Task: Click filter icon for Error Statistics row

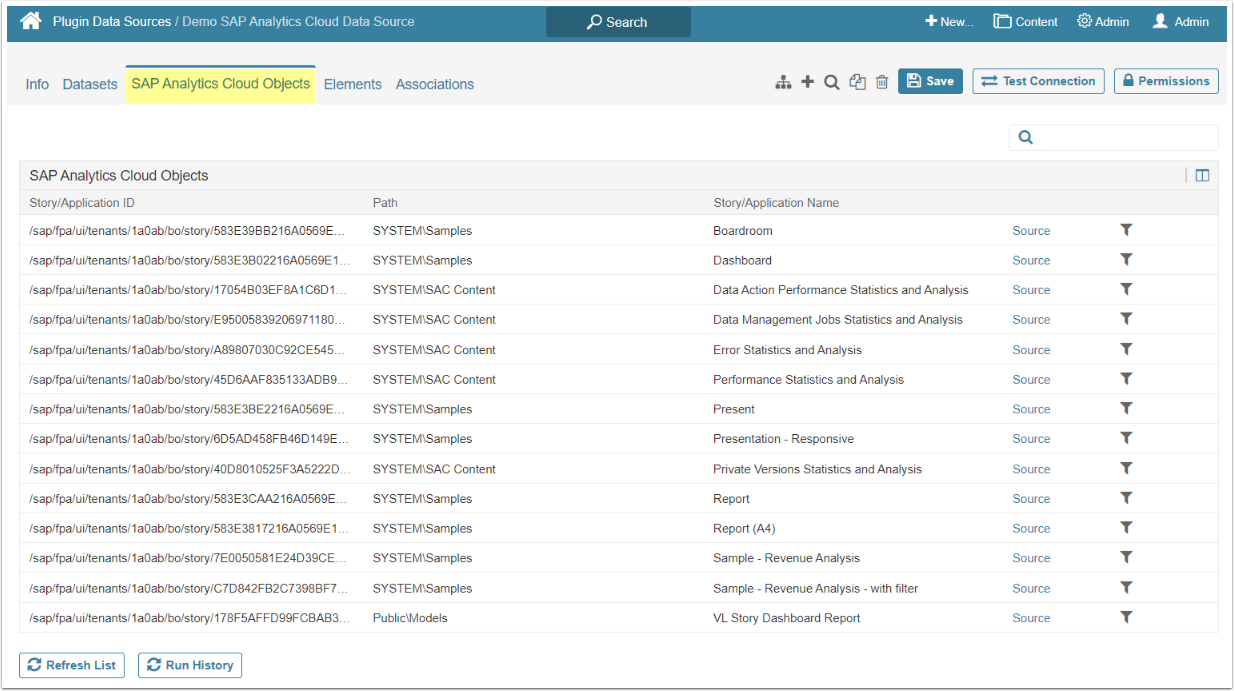Action: (1126, 349)
